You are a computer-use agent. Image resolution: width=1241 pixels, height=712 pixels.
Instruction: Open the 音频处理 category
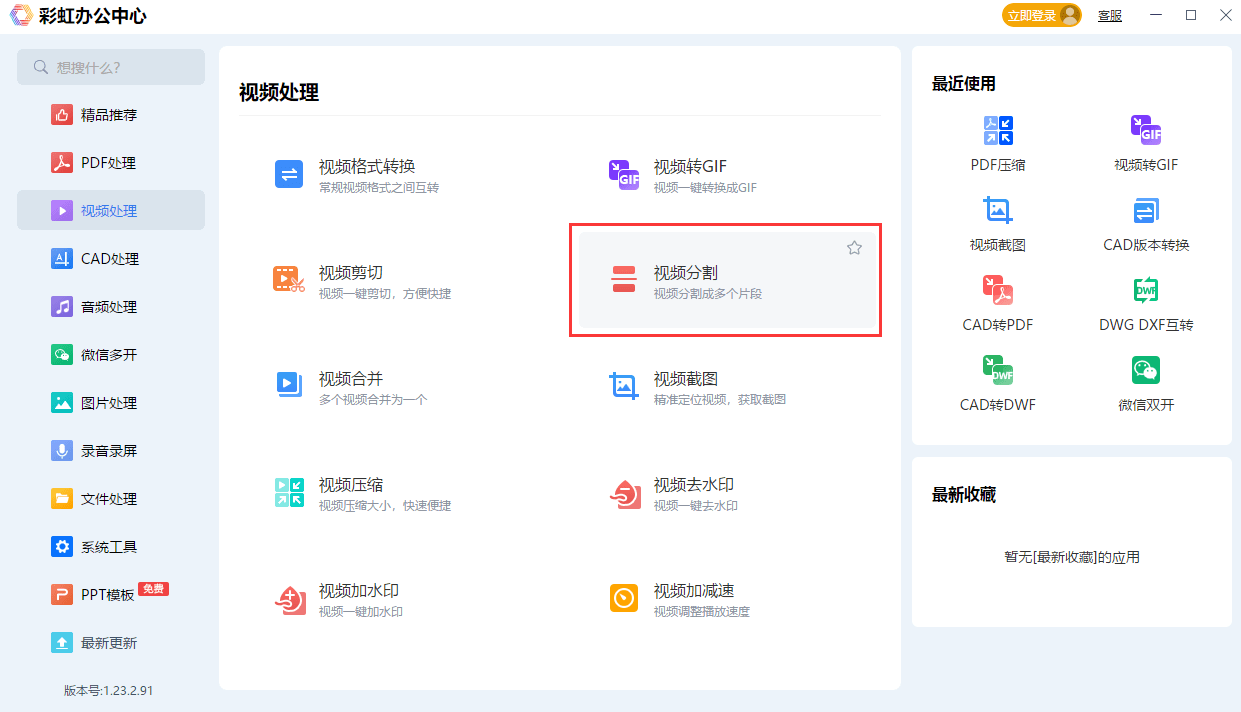tap(110, 306)
